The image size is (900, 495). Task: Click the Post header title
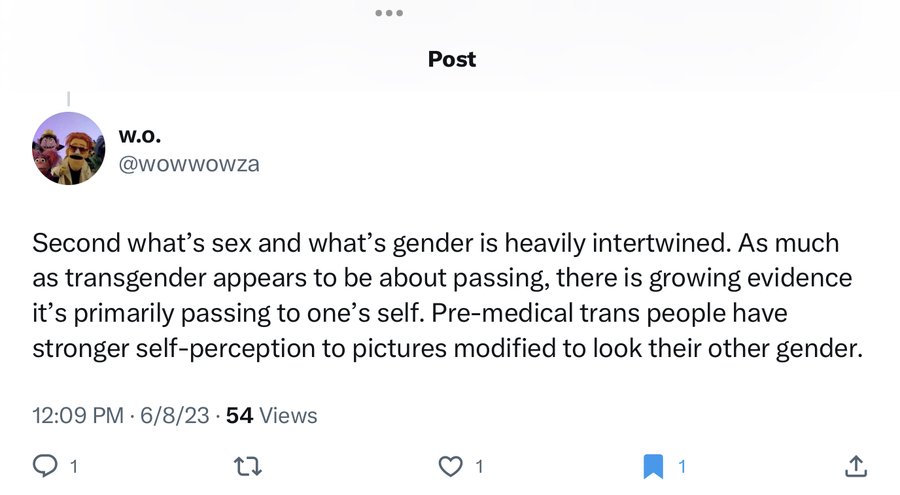pyautogui.click(x=452, y=59)
